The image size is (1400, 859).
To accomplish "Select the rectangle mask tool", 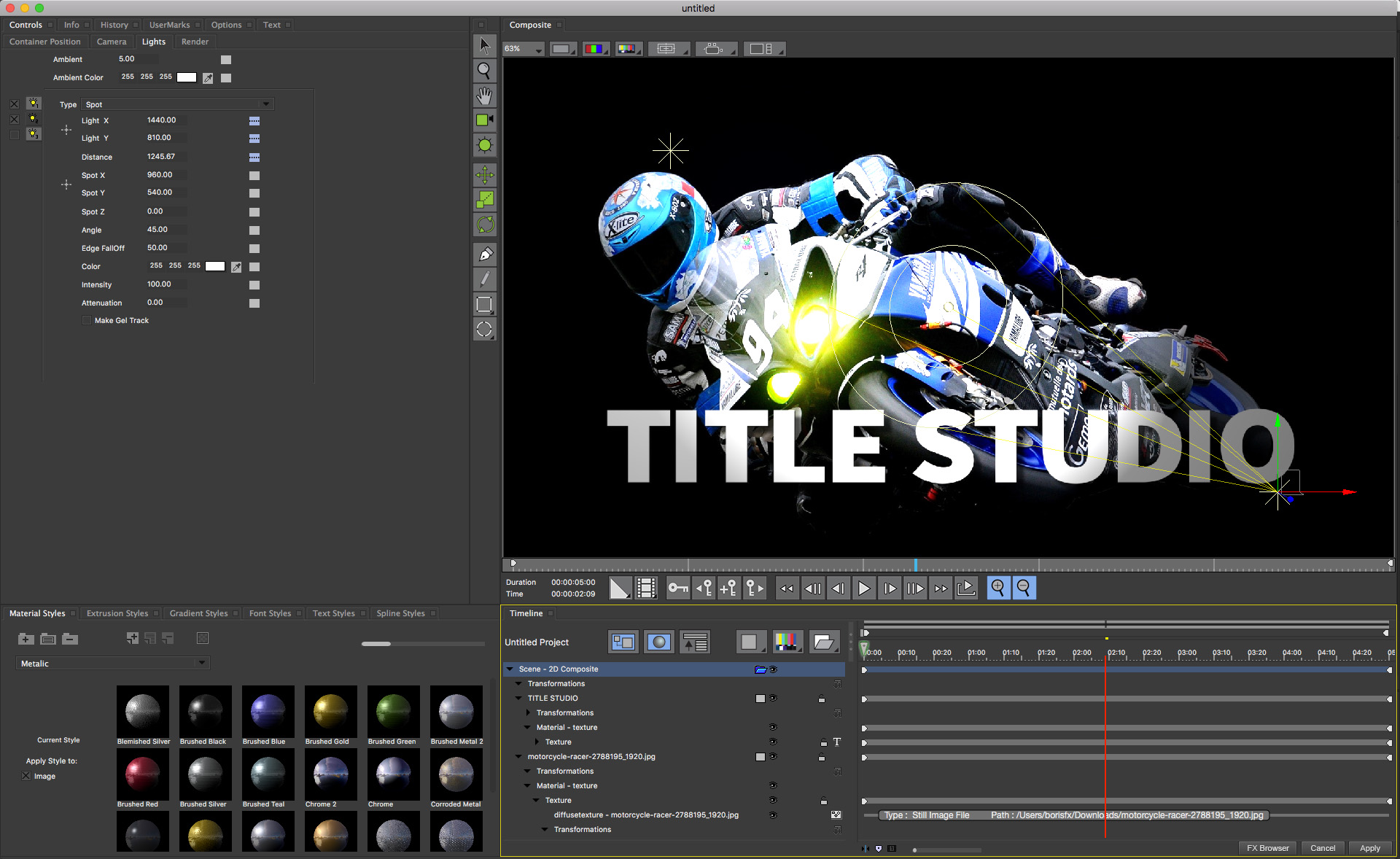I will 484,305.
